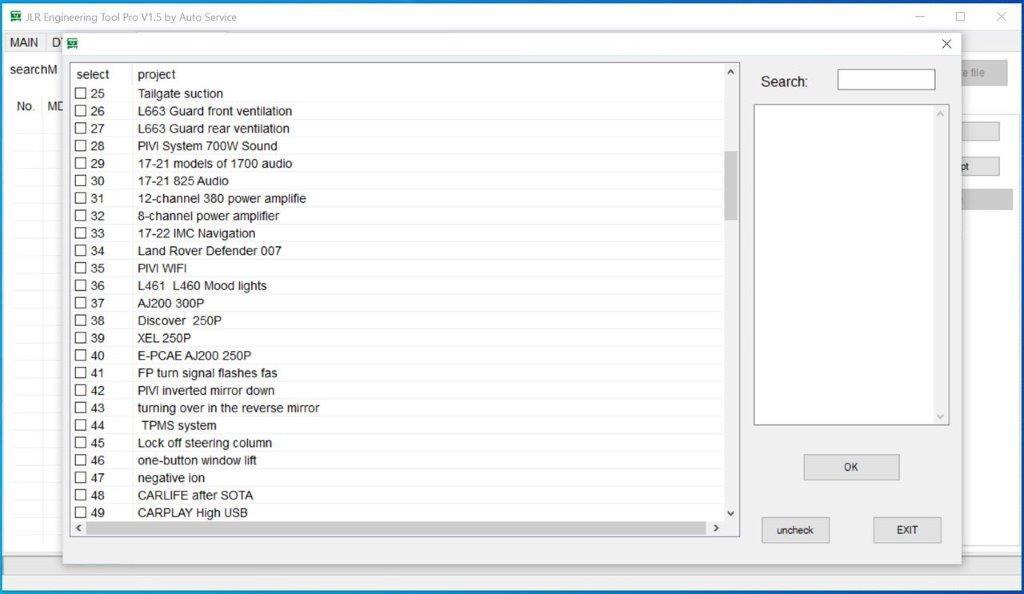Image resolution: width=1024 pixels, height=594 pixels.
Task: Click the horizontal scrollbar left arrow
Action: [x=79, y=528]
